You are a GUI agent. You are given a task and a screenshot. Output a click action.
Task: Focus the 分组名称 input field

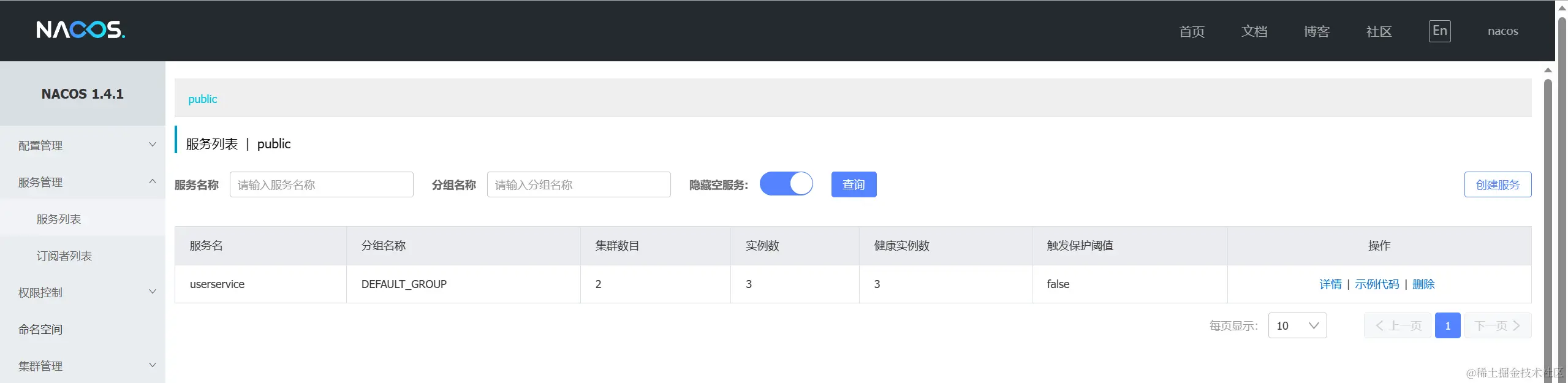point(578,184)
